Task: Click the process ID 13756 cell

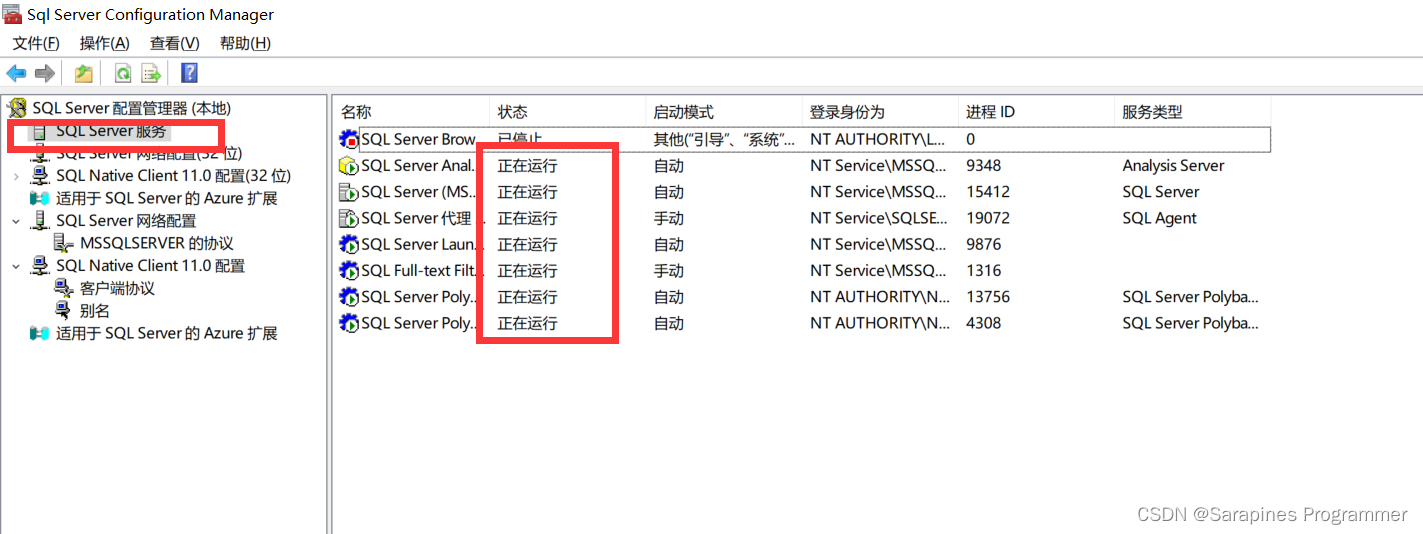Action: [x=988, y=297]
